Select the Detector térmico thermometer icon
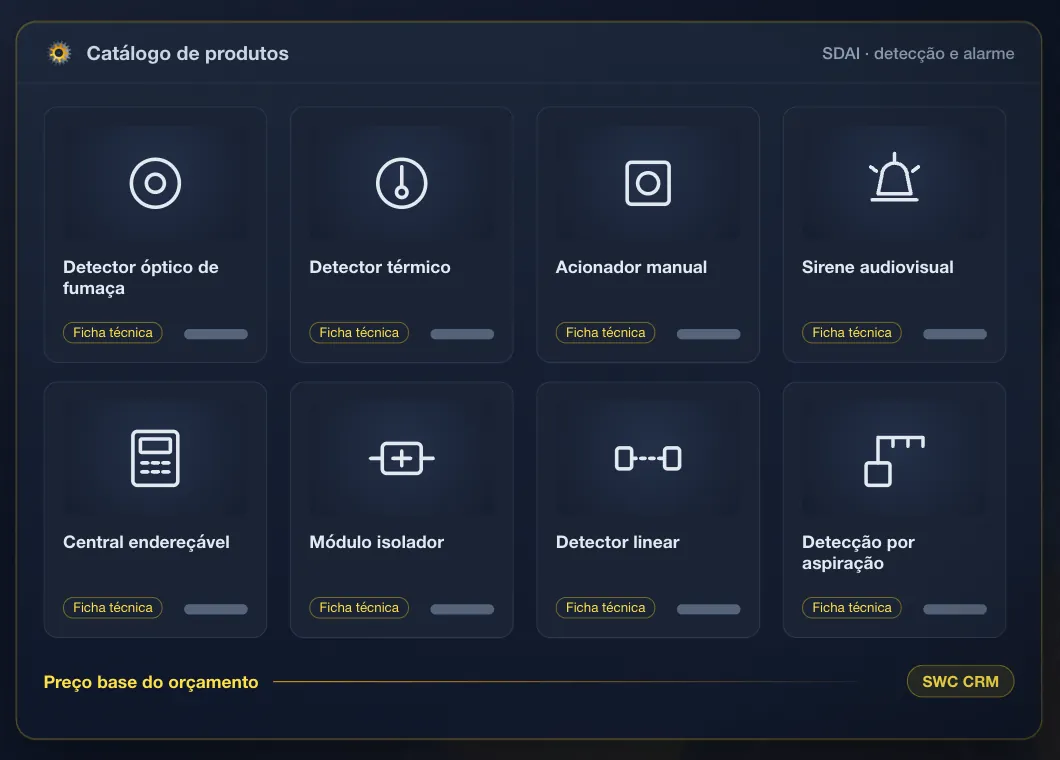 point(402,183)
